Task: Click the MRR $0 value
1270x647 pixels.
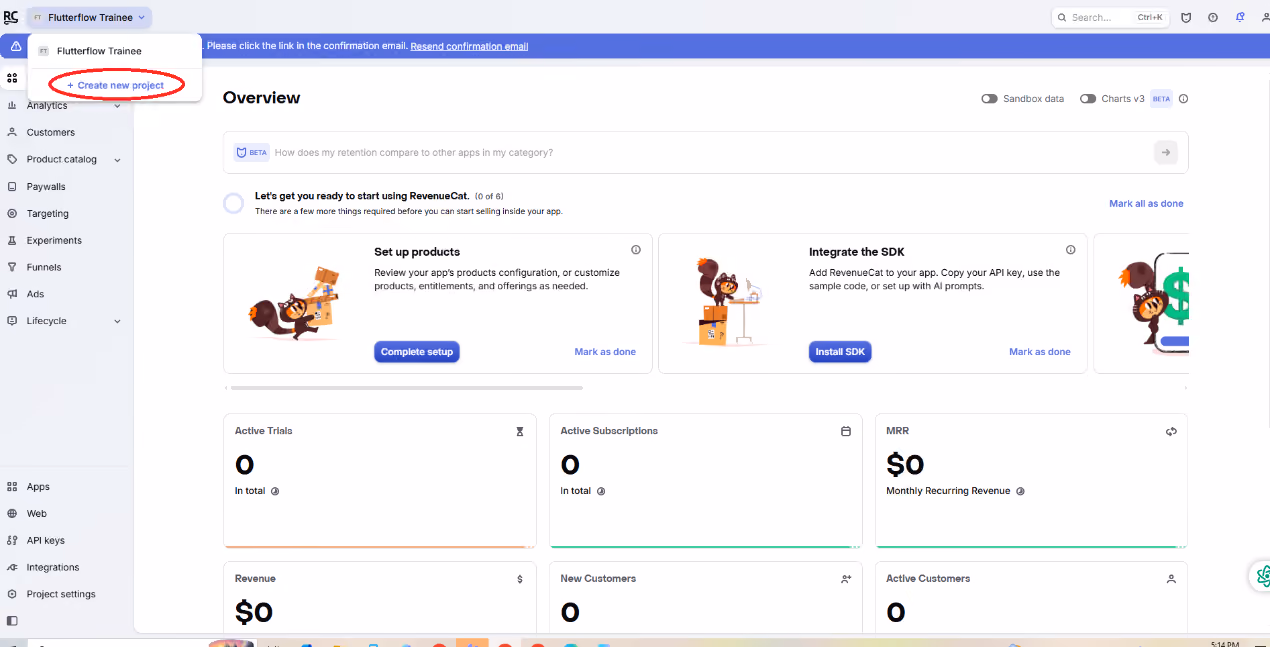Action: click(905, 465)
